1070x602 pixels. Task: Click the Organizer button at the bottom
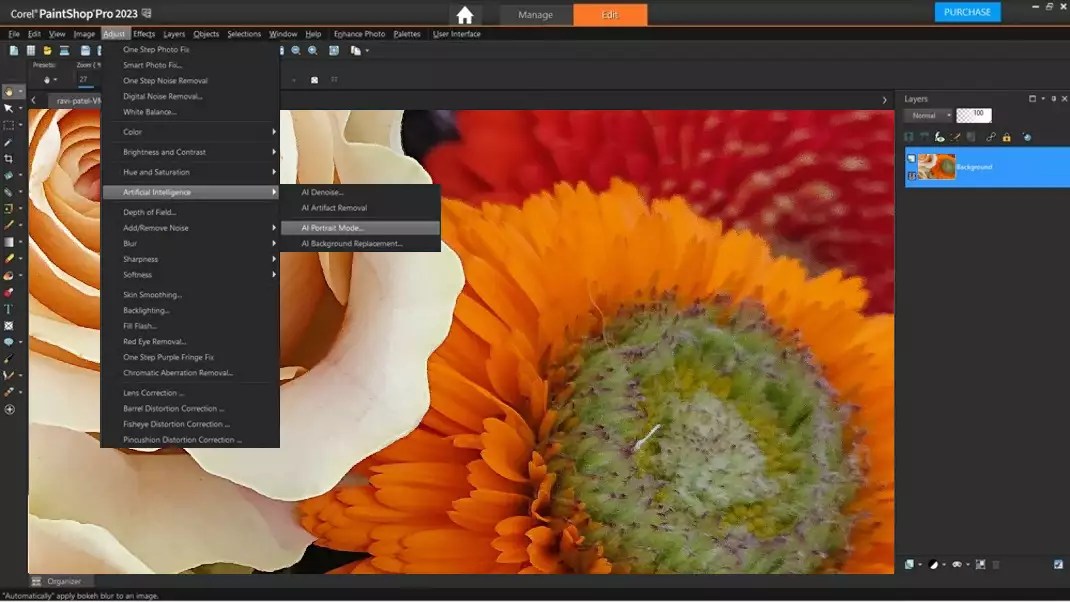tap(63, 581)
